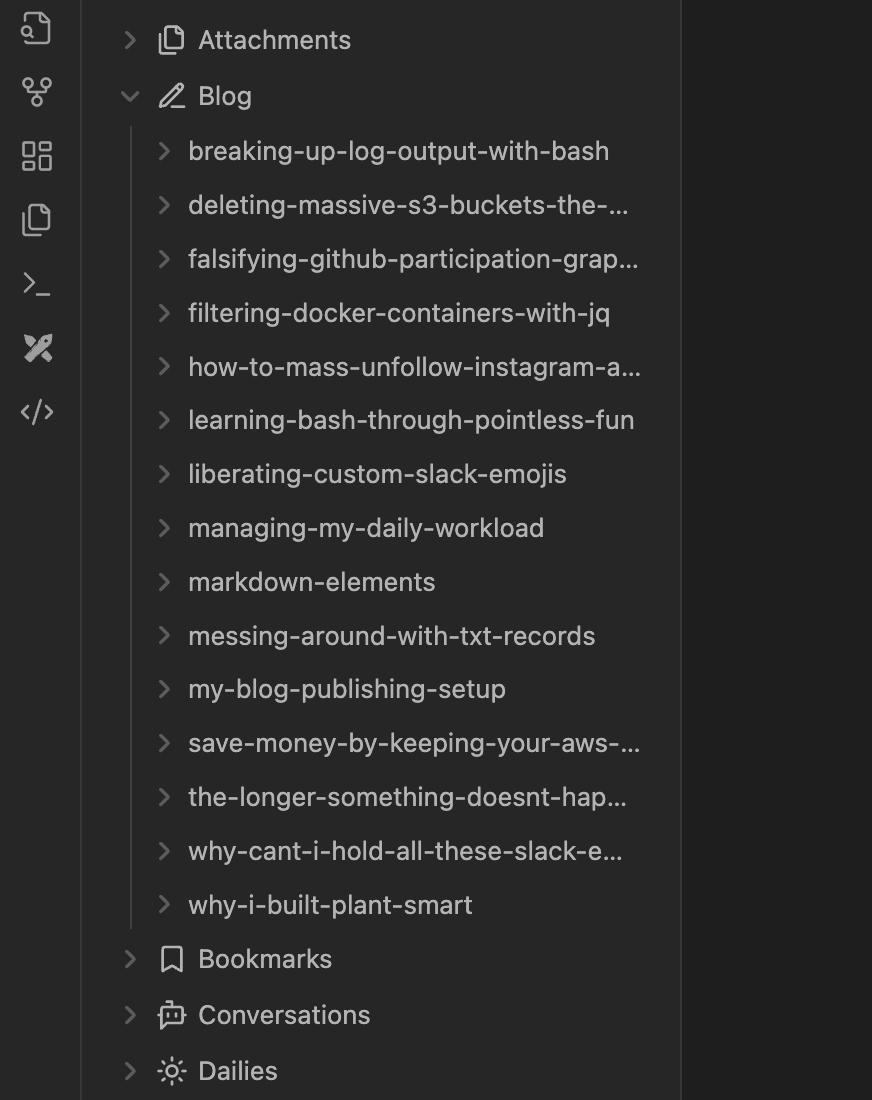Click the bookmark icon beside Bookmarks

pyautogui.click(x=172, y=959)
